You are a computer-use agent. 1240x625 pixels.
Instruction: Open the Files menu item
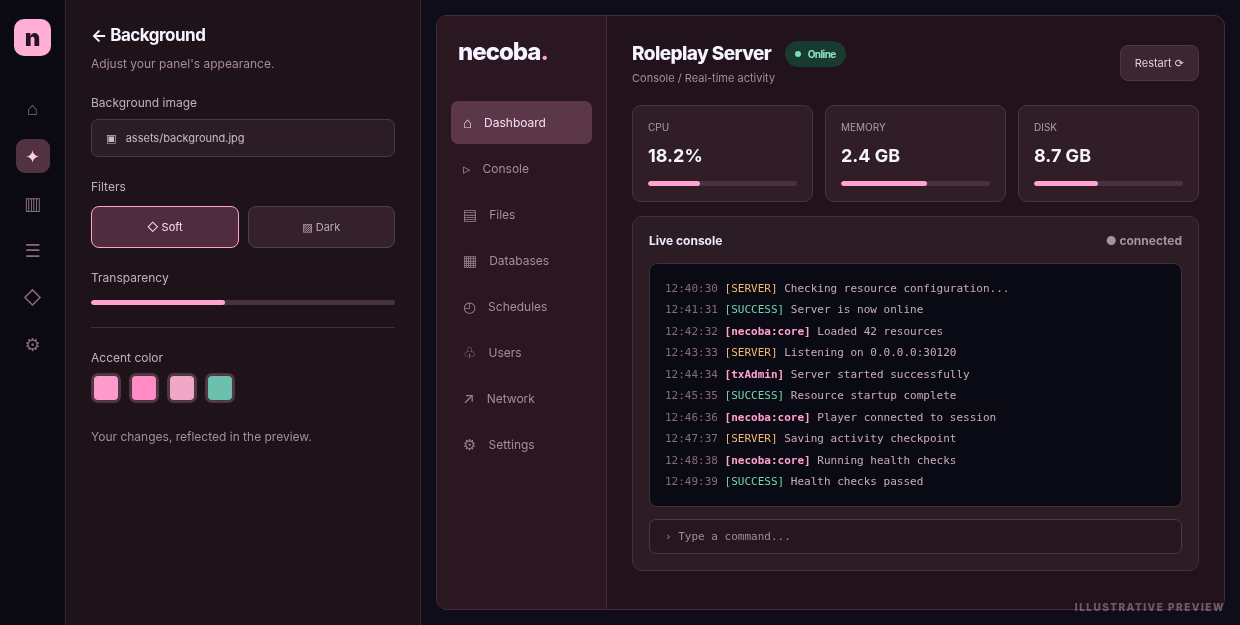click(521, 215)
